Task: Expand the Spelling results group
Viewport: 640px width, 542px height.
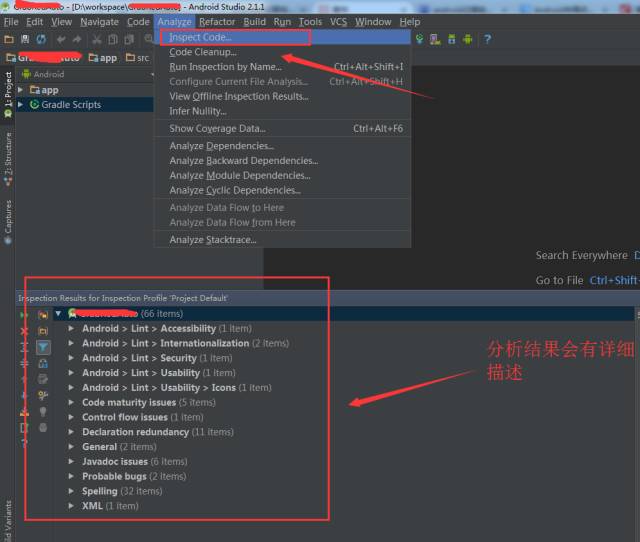Action: click(71, 491)
